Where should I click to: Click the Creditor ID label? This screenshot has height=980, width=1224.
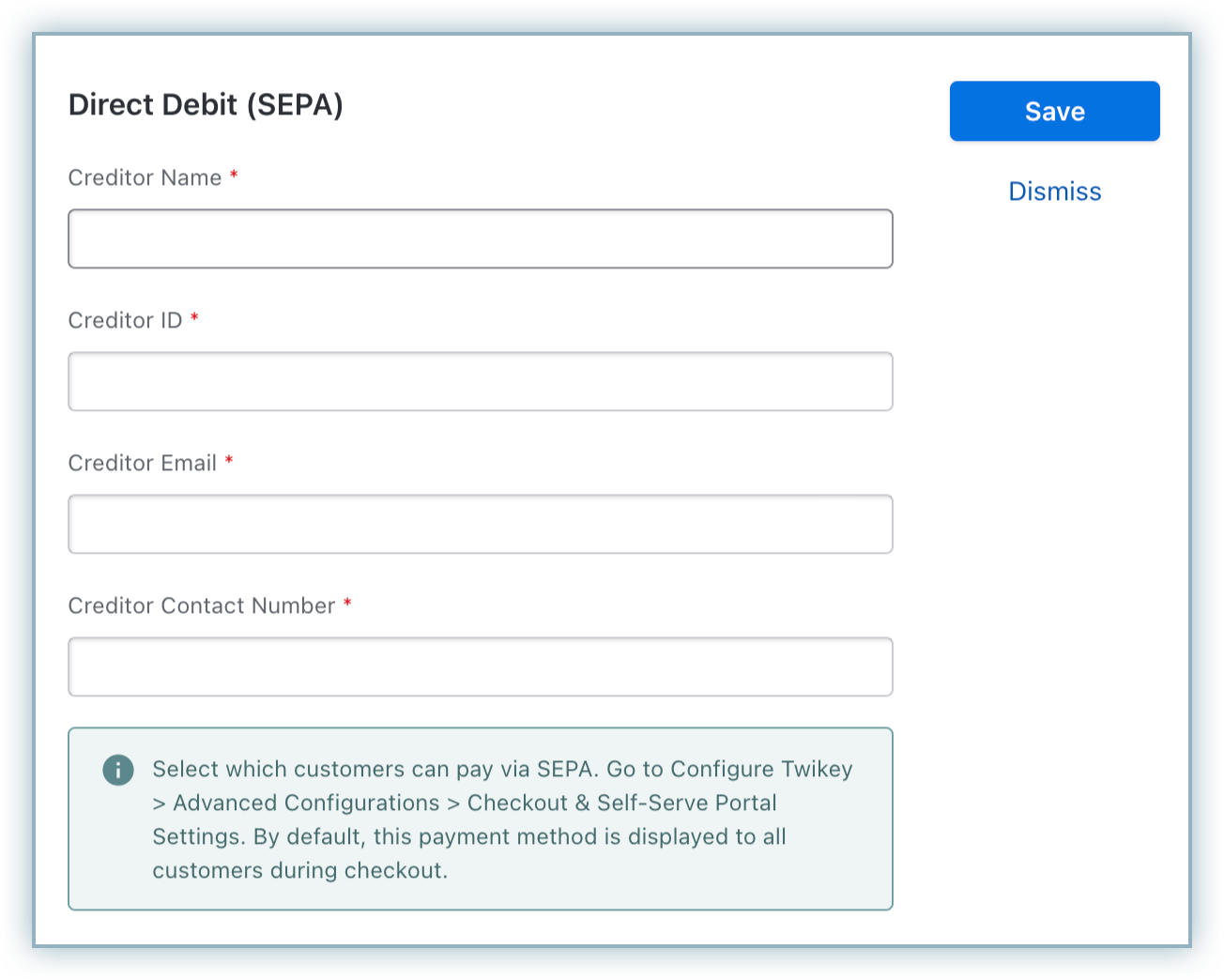pos(125,321)
